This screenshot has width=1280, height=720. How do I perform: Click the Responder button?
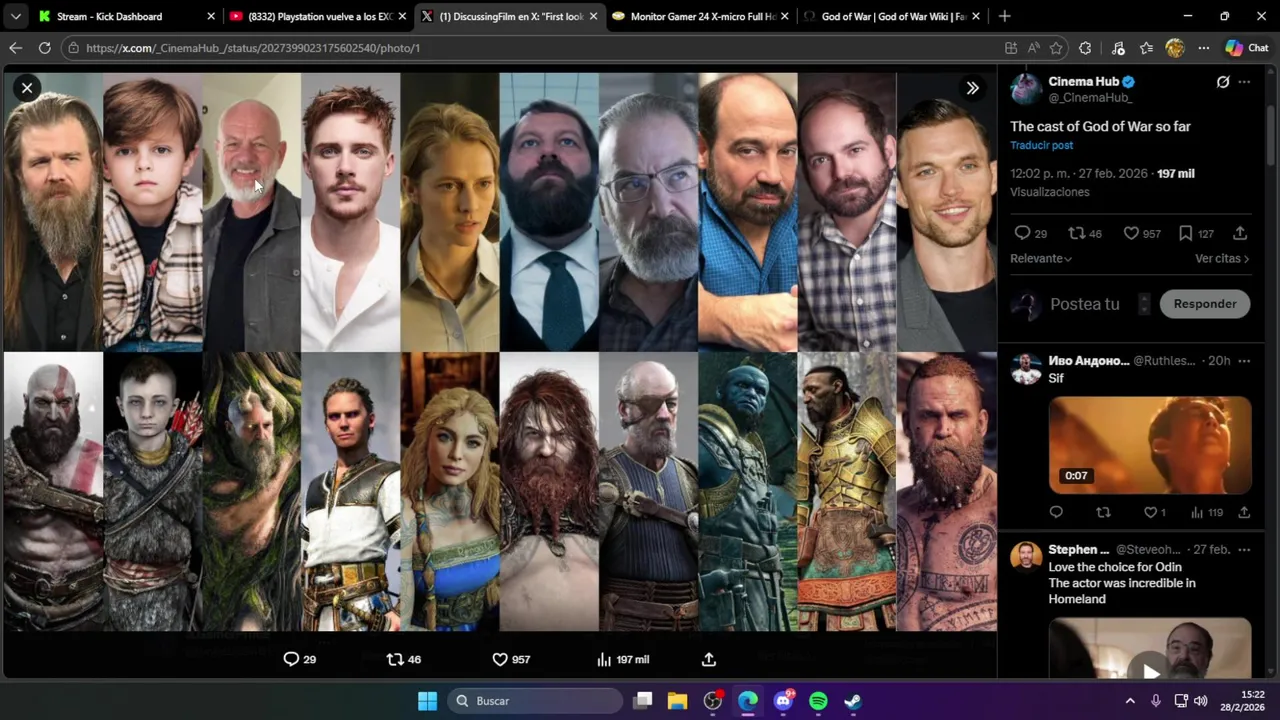(1205, 304)
